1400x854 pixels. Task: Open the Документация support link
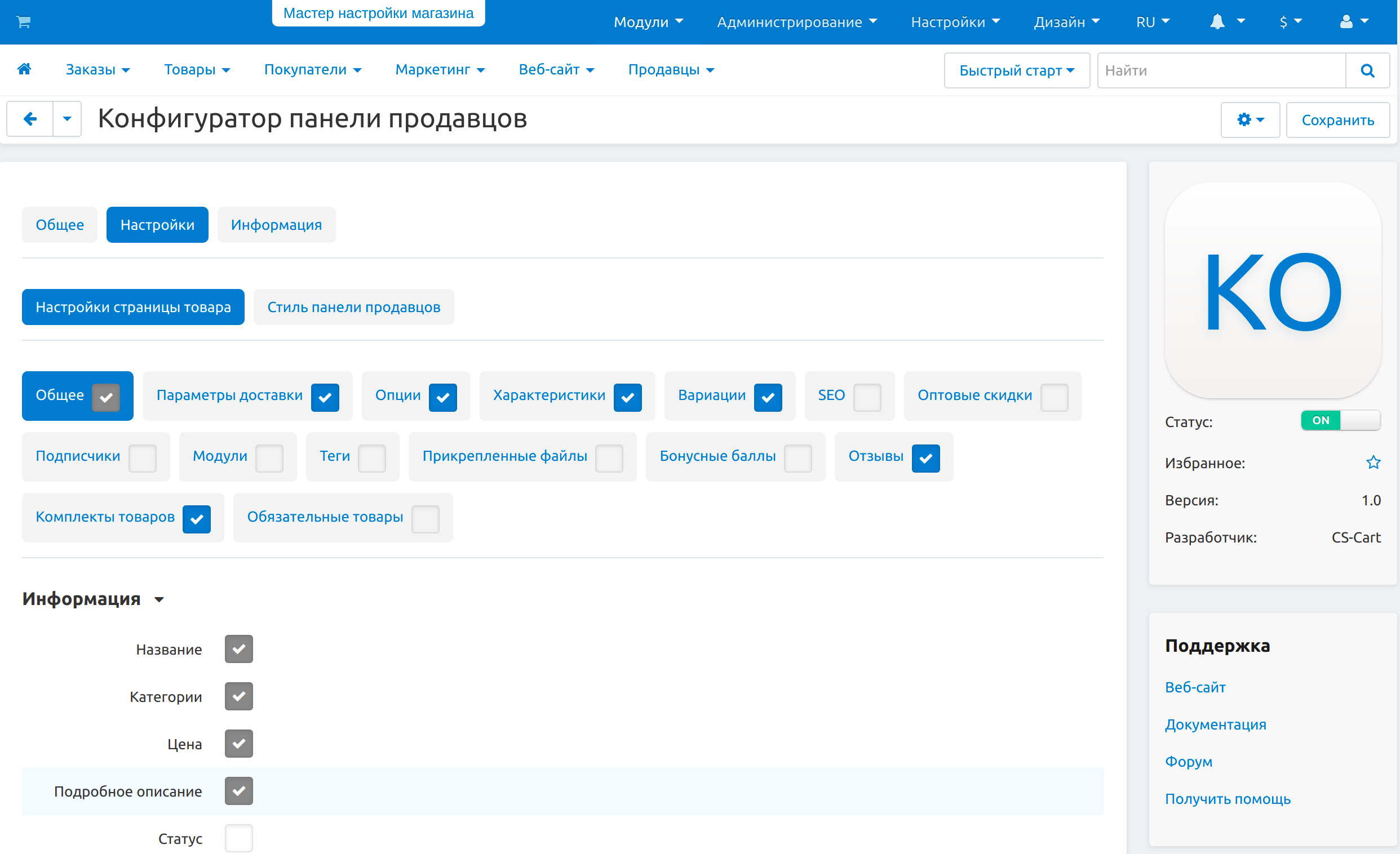point(1215,724)
